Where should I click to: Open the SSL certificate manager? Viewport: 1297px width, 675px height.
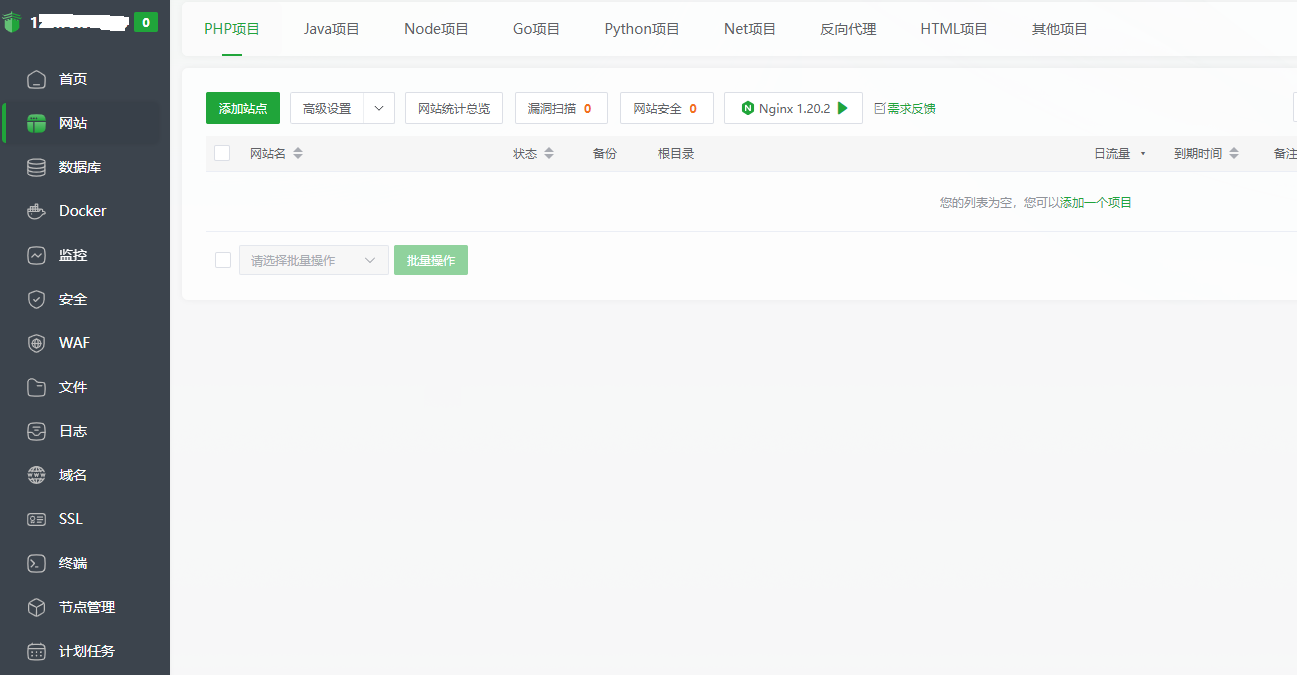pos(69,518)
